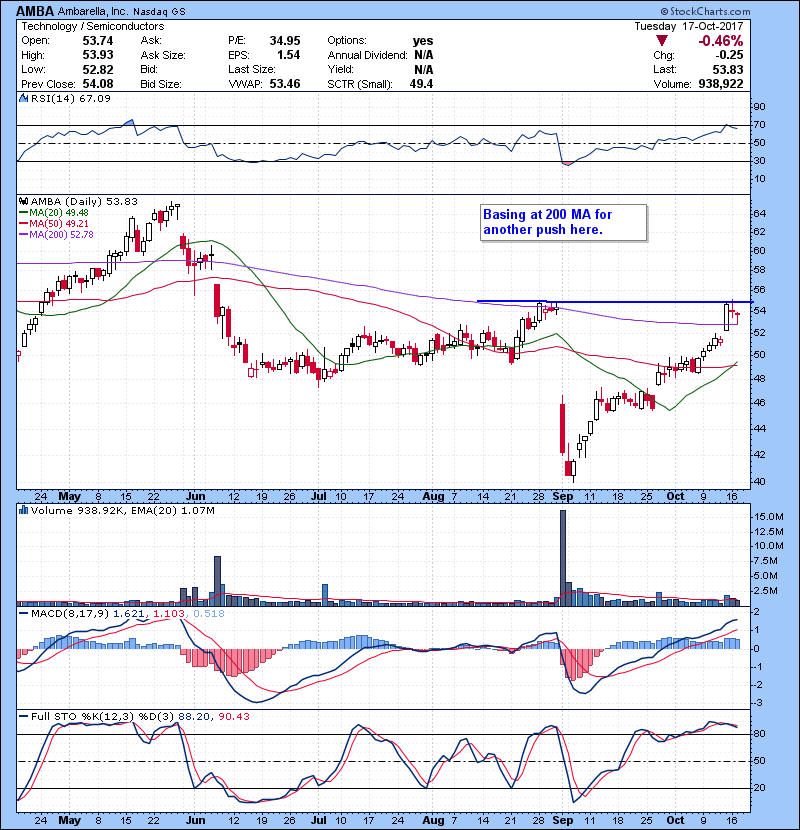This screenshot has width=800, height=830.
Task: Click the 'Basing at 200 MA' annotation box
Action: point(563,223)
